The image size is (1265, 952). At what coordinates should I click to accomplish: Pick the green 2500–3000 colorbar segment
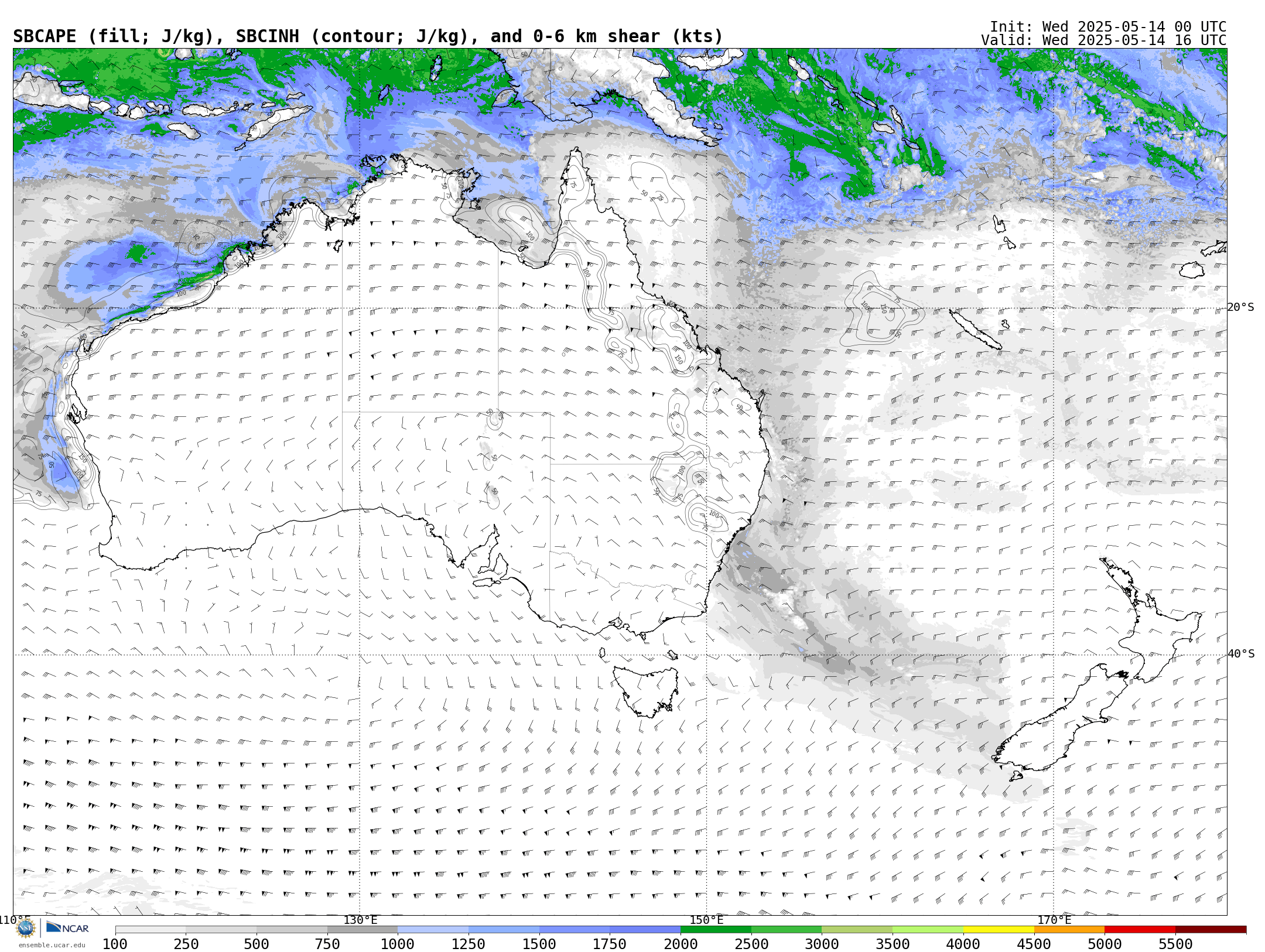click(787, 930)
